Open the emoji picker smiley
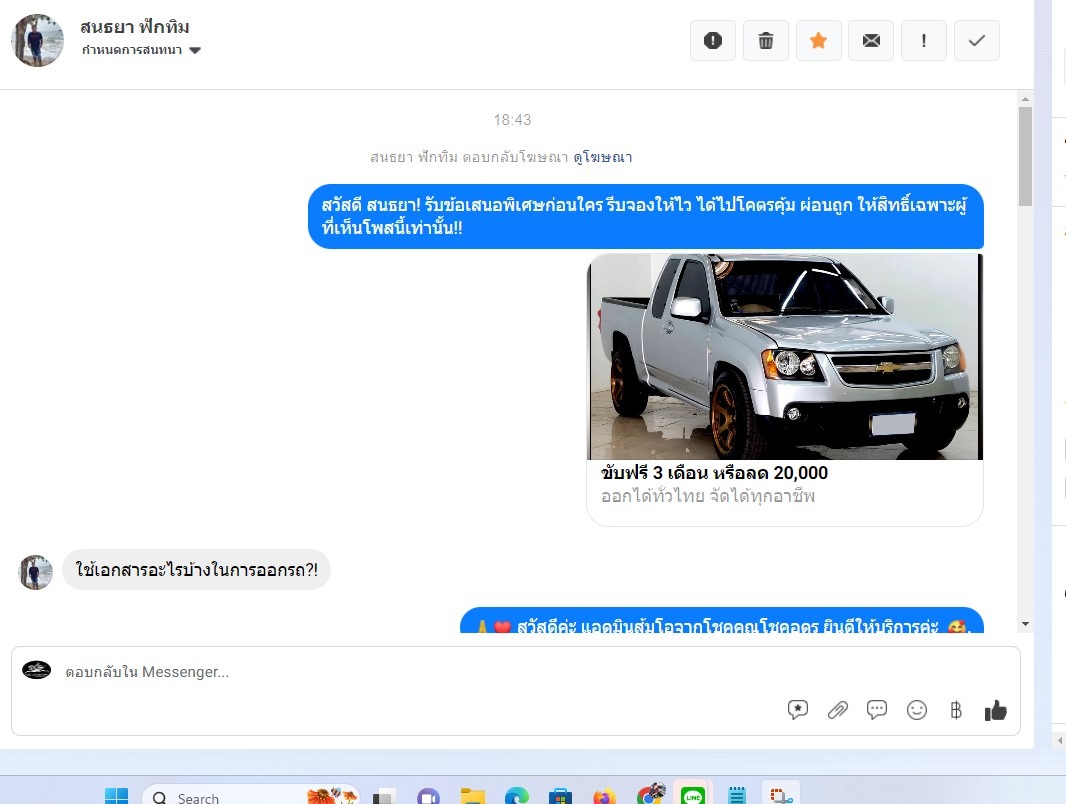Viewport: 1066px width, 804px height. [x=917, y=710]
